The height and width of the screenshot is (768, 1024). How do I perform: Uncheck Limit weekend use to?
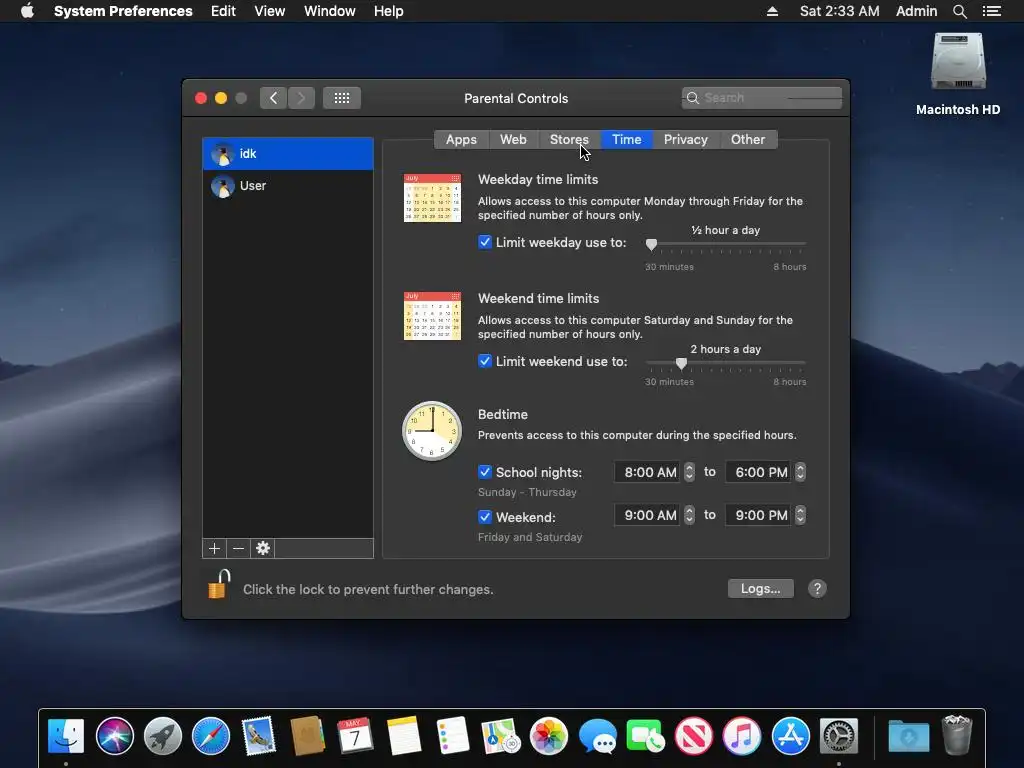point(485,361)
